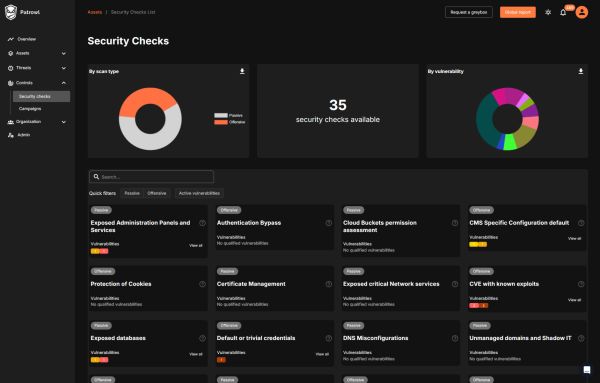
Task: Toggle Offensive legend entry in scan type chart
Action: (230, 122)
